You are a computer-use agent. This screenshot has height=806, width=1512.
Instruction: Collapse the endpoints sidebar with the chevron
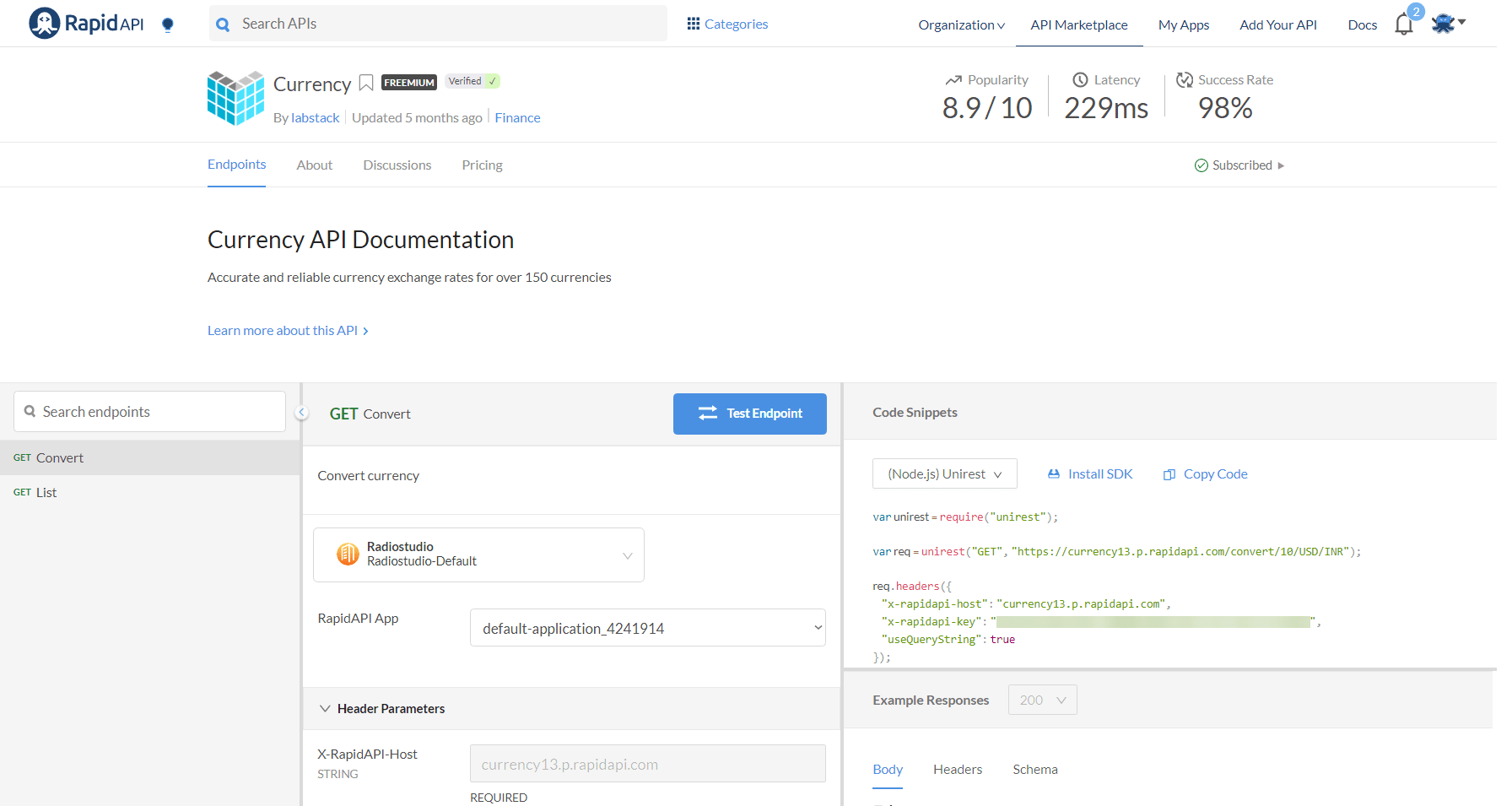[301, 413]
